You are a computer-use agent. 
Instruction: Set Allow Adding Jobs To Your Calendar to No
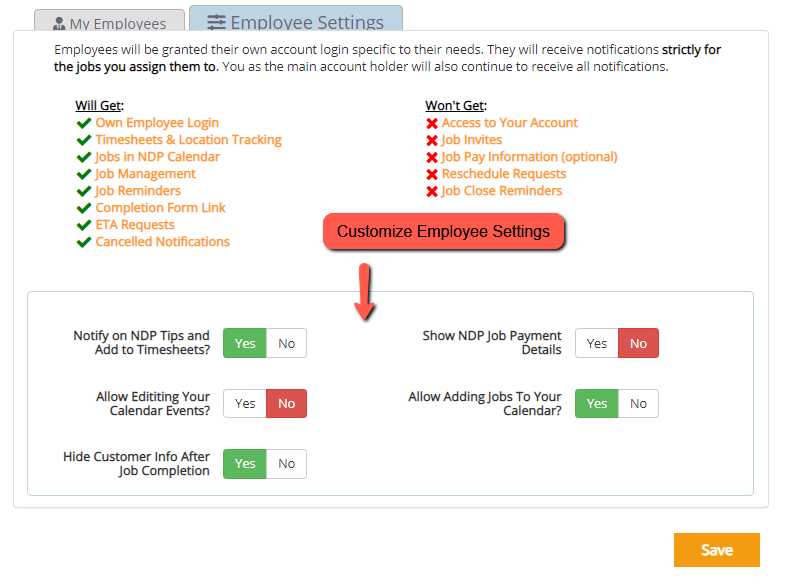pos(638,403)
